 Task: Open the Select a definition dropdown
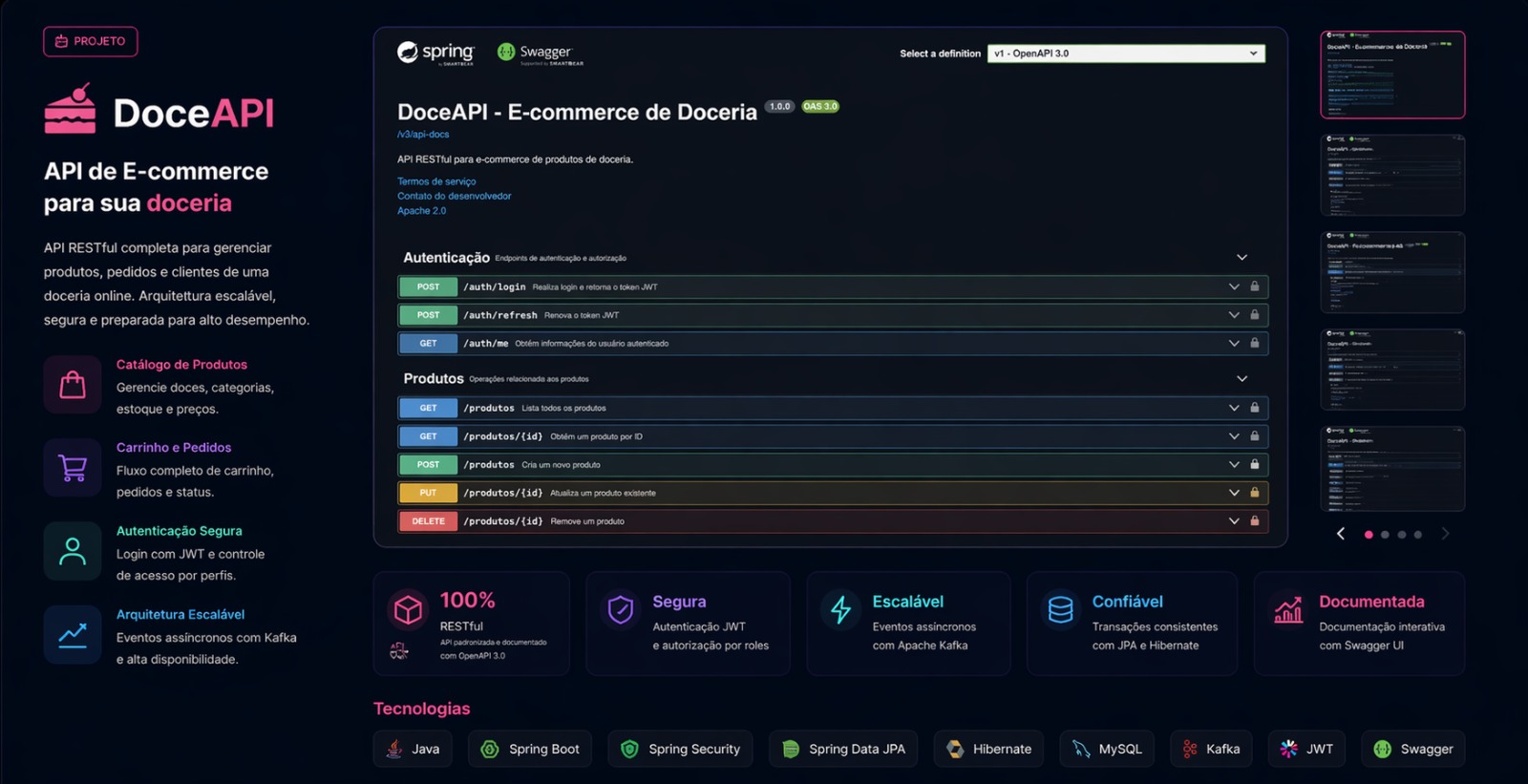point(1126,53)
